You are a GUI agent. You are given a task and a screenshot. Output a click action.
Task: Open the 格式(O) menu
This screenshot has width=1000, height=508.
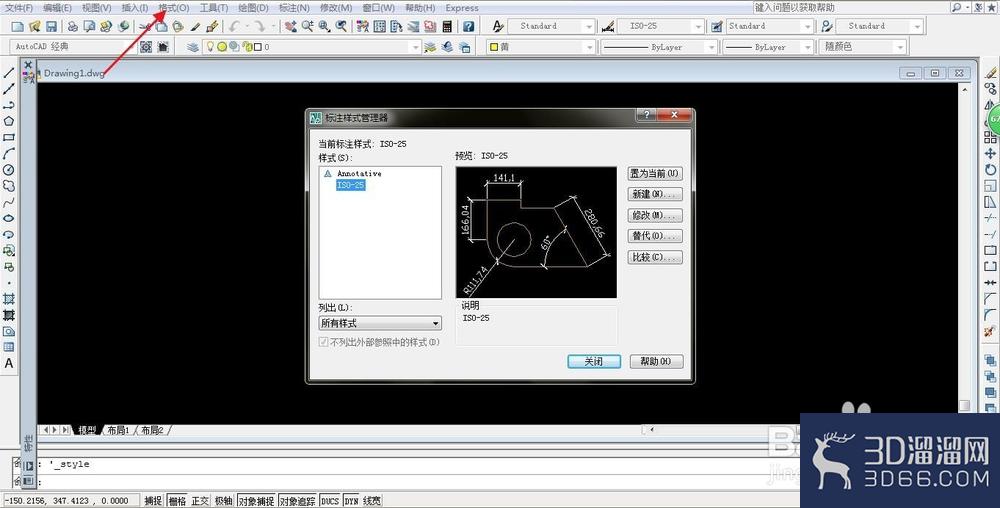(174, 8)
